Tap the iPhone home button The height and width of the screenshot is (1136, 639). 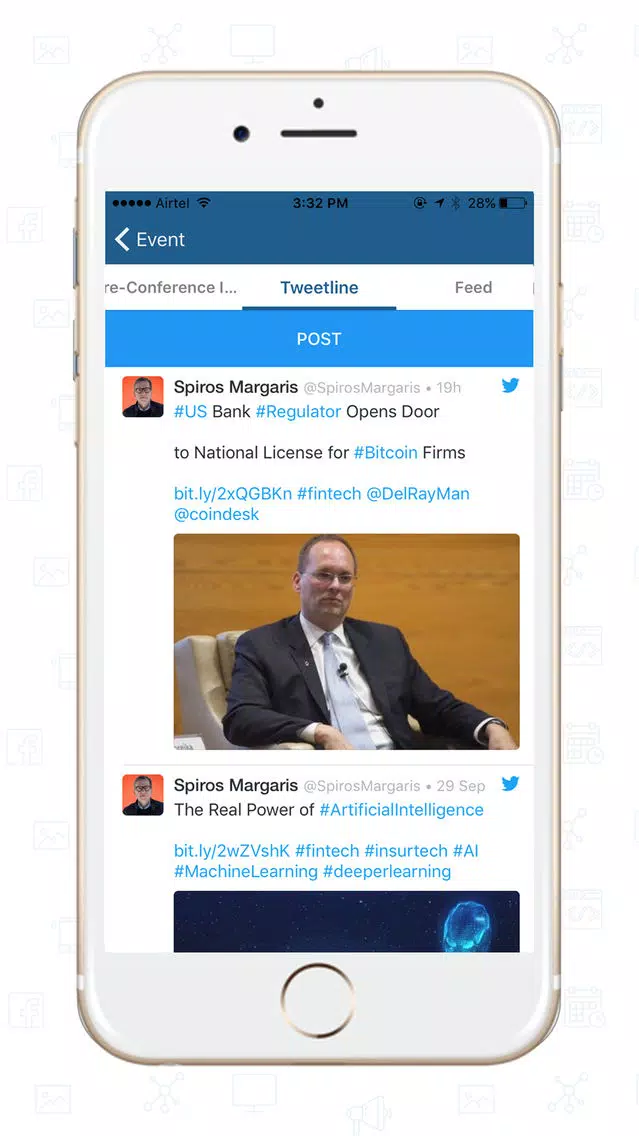tap(318, 1001)
